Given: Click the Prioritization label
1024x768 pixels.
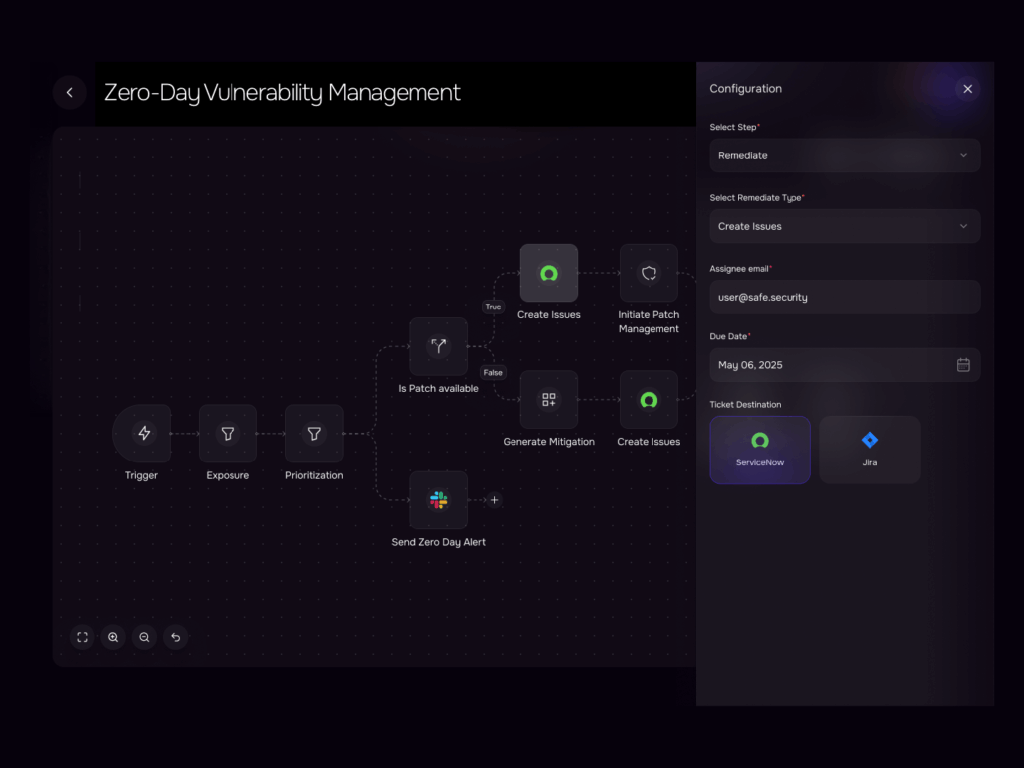Looking at the screenshot, I should click(314, 475).
